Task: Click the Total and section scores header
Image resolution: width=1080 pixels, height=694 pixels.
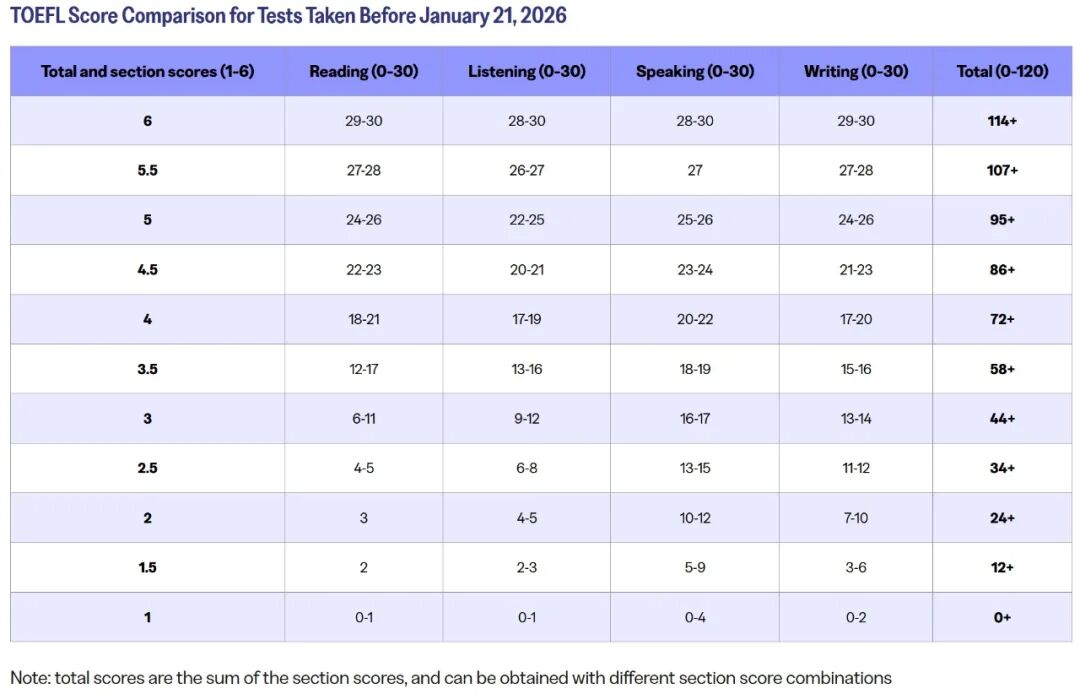Action: 147,71
